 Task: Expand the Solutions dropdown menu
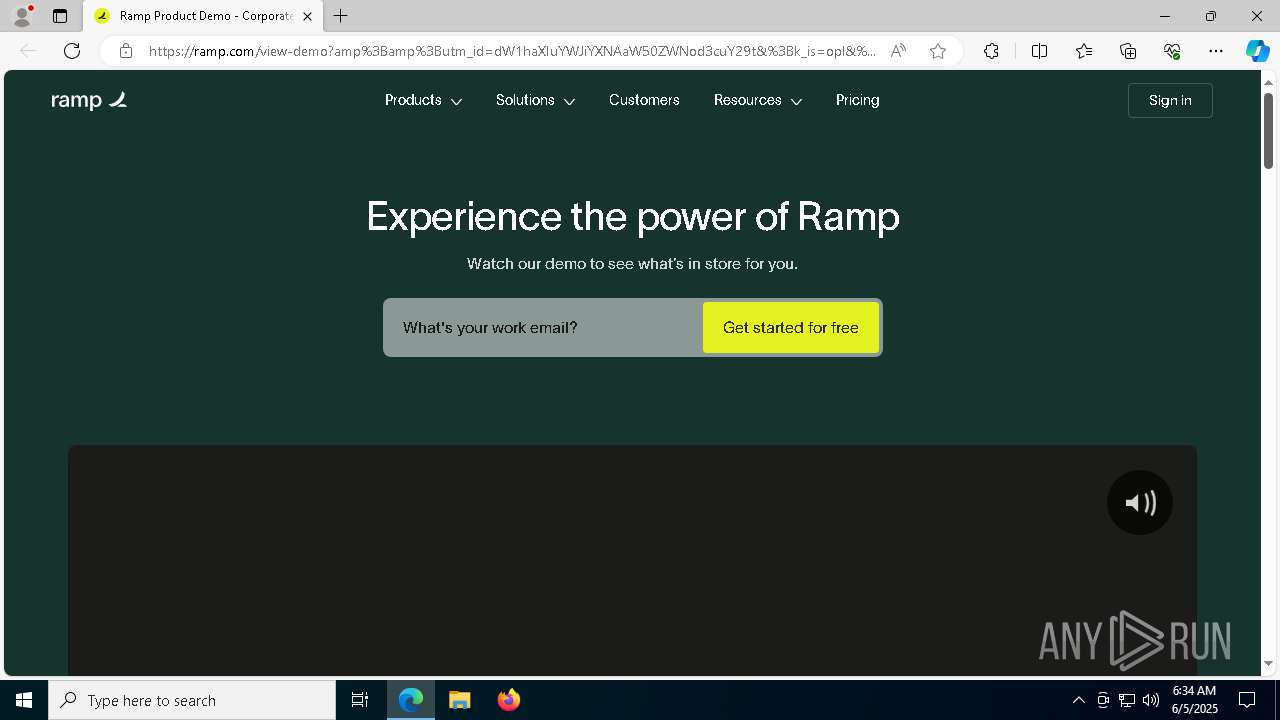click(535, 100)
